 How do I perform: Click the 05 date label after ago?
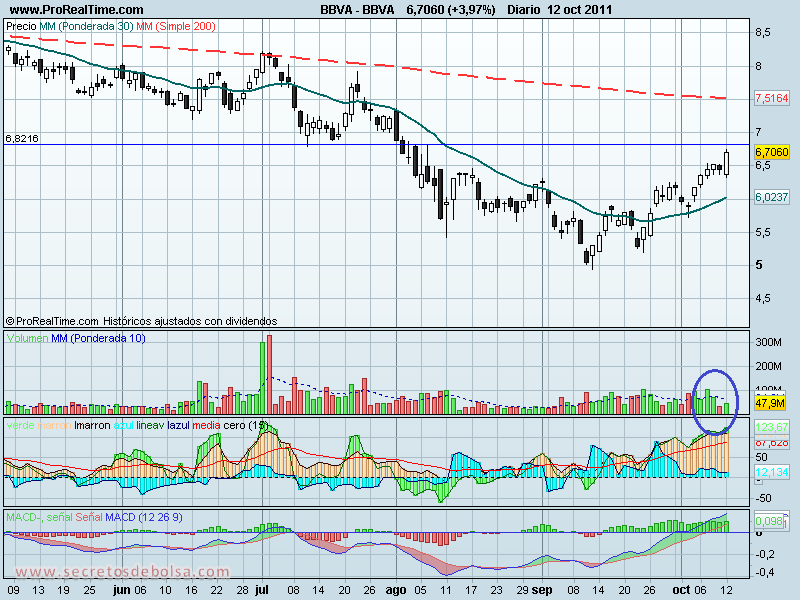click(420, 590)
